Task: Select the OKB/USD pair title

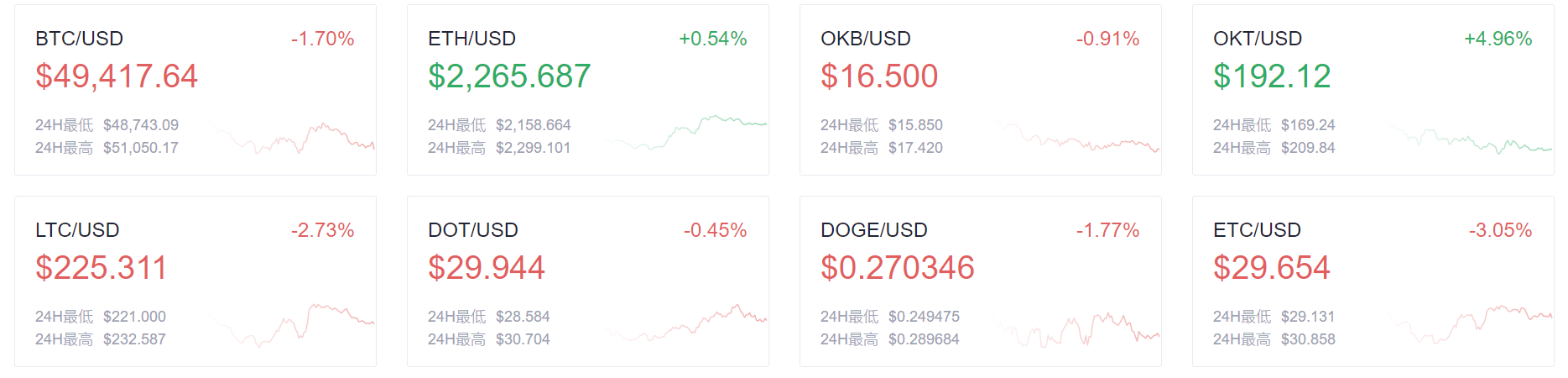Action: (866, 39)
